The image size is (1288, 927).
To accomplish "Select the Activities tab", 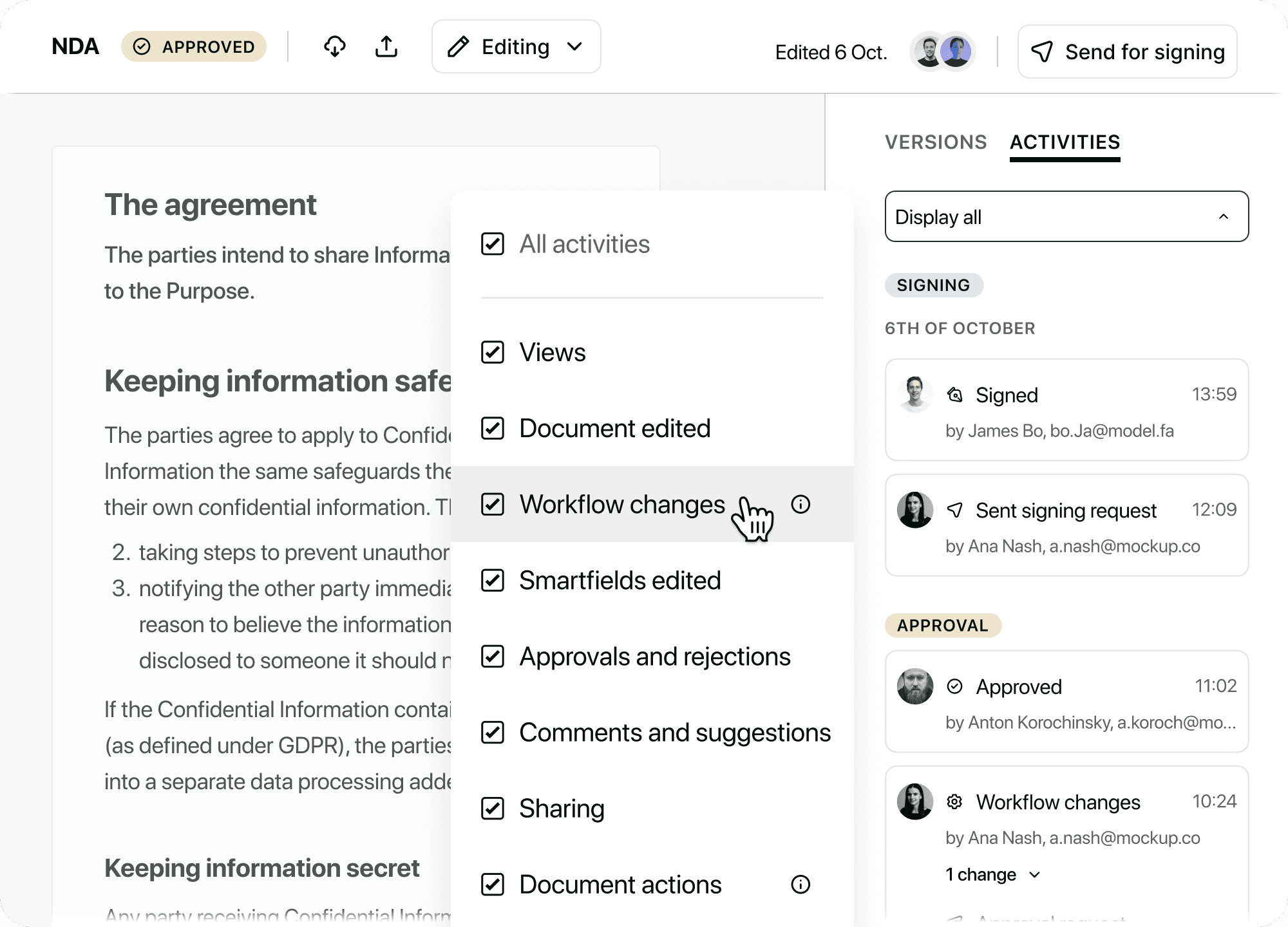I will [1065, 142].
